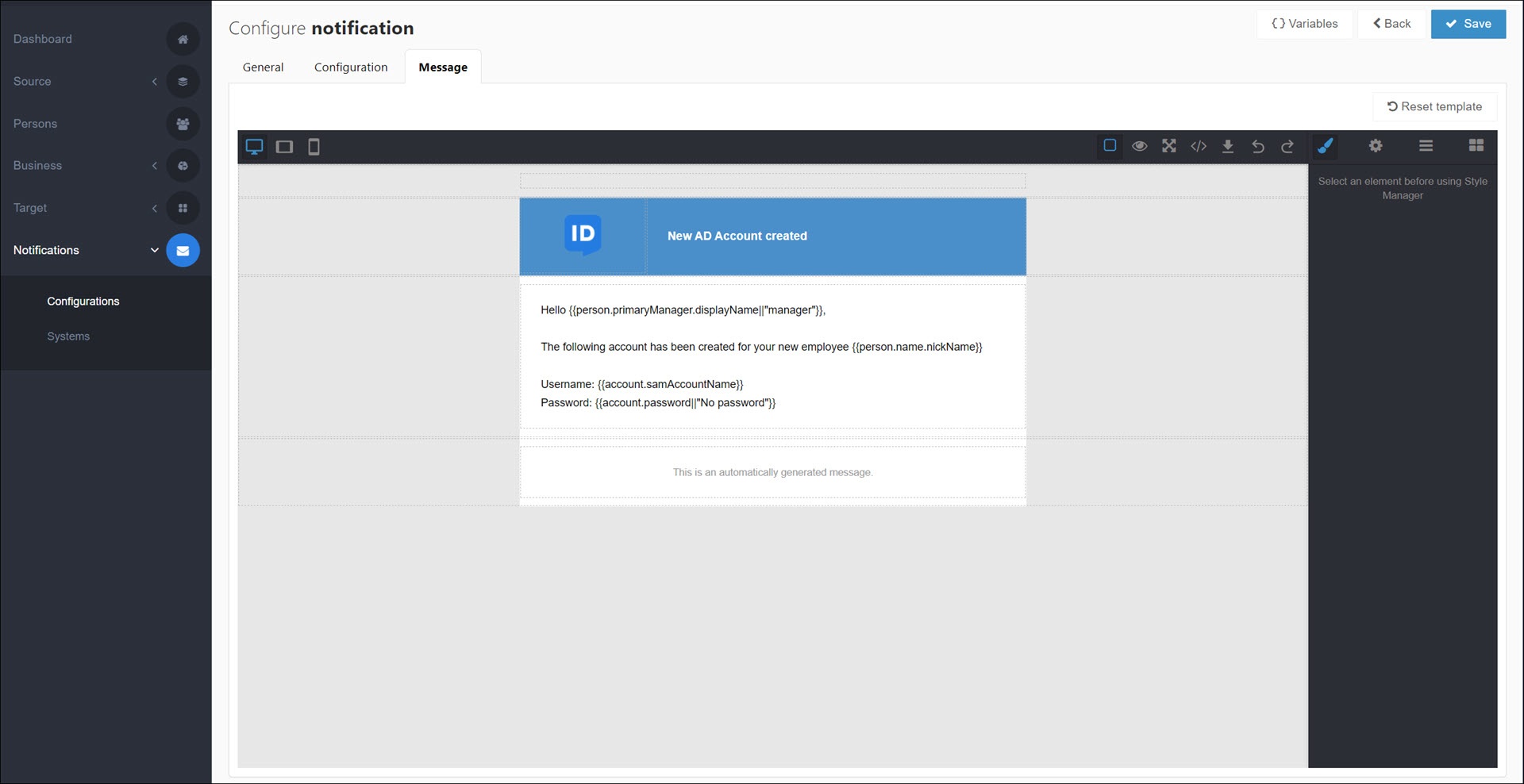Click the Notifications label in sidebar

point(46,250)
